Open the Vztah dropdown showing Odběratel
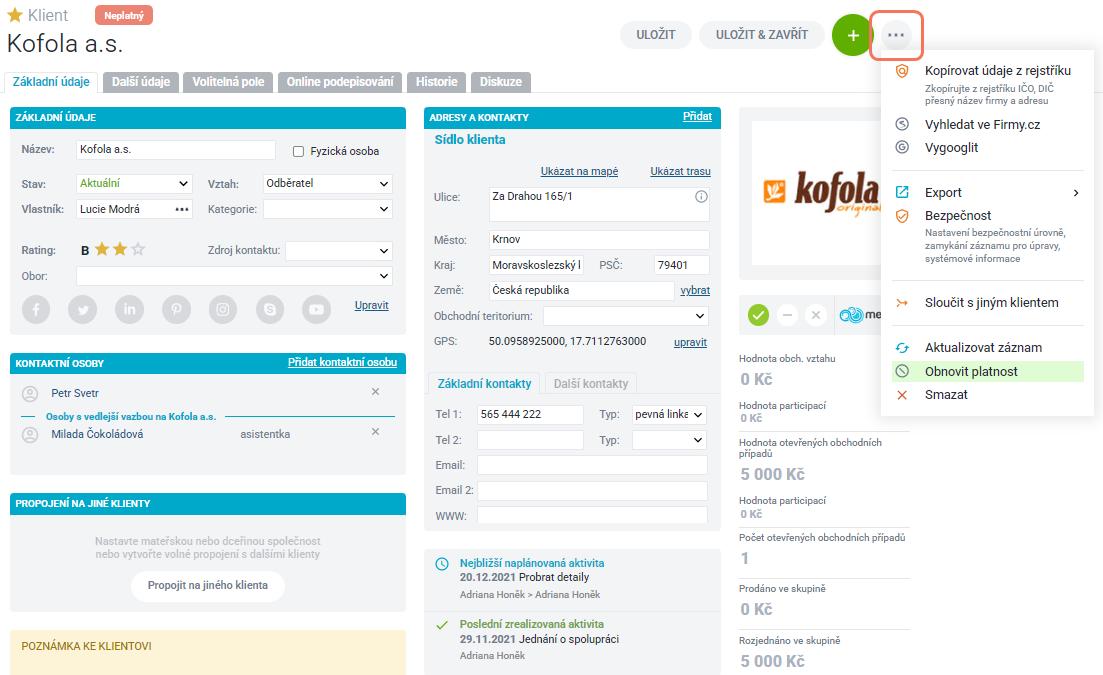This screenshot has height=675, width=1103. [x=327, y=184]
